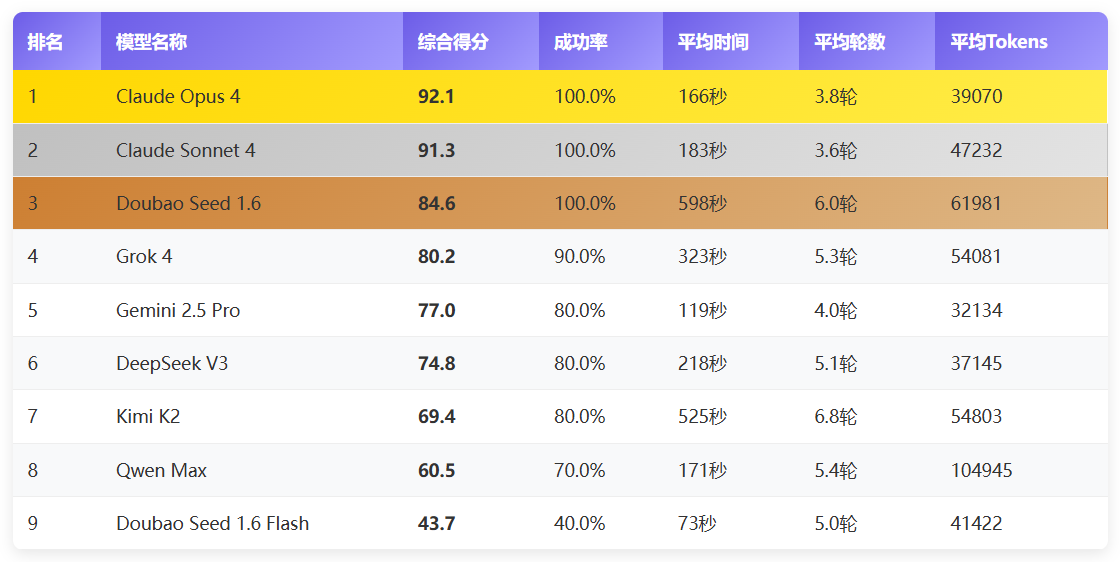Select the Claude Sonnet 4 model name

pyautogui.click(x=186, y=150)
